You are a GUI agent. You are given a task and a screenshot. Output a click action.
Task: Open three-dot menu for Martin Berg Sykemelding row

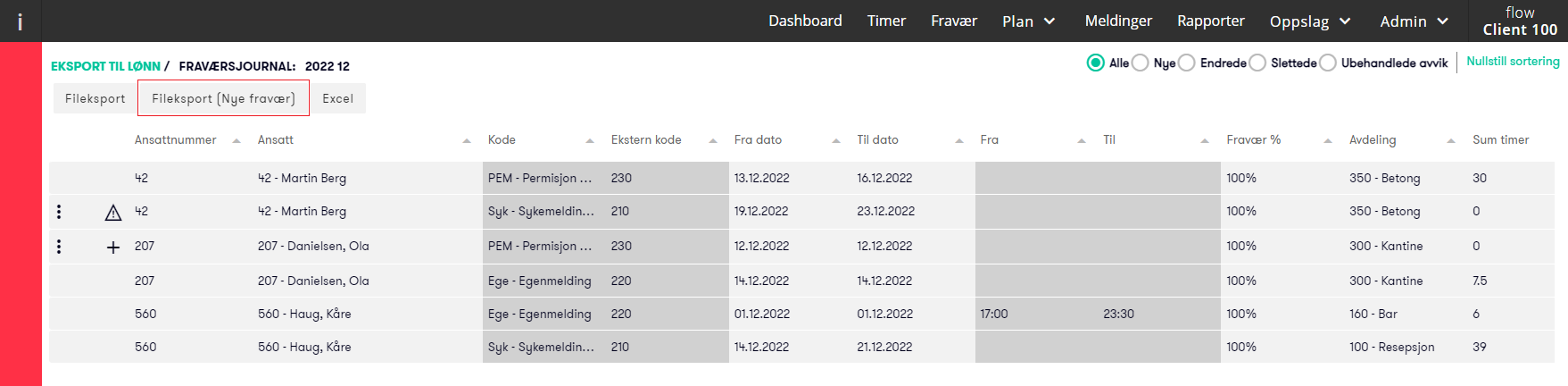click(59, 212)
